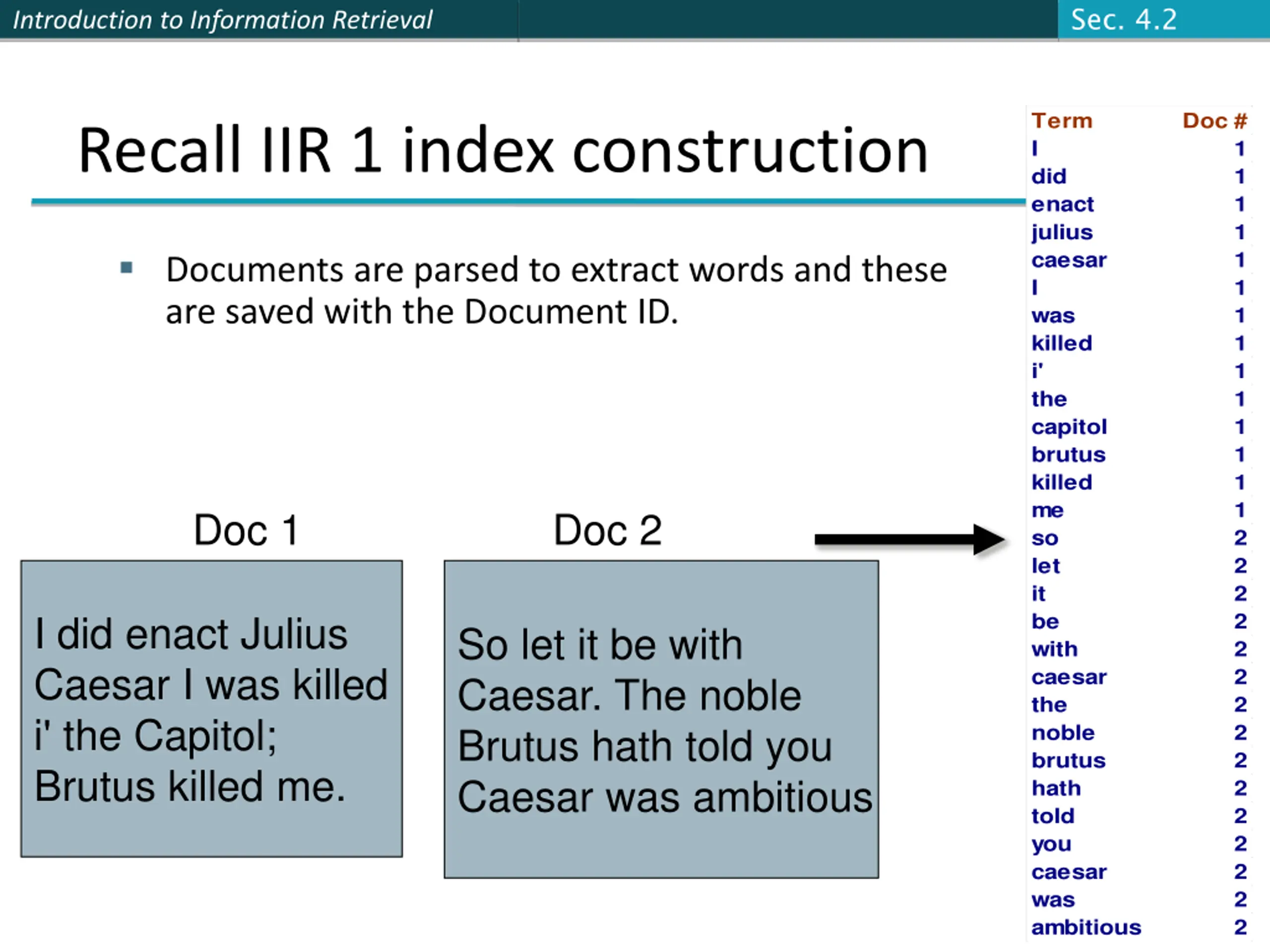
Task: Click the bullet text starting "Documents are parsed"
Action: click(556, 291)
